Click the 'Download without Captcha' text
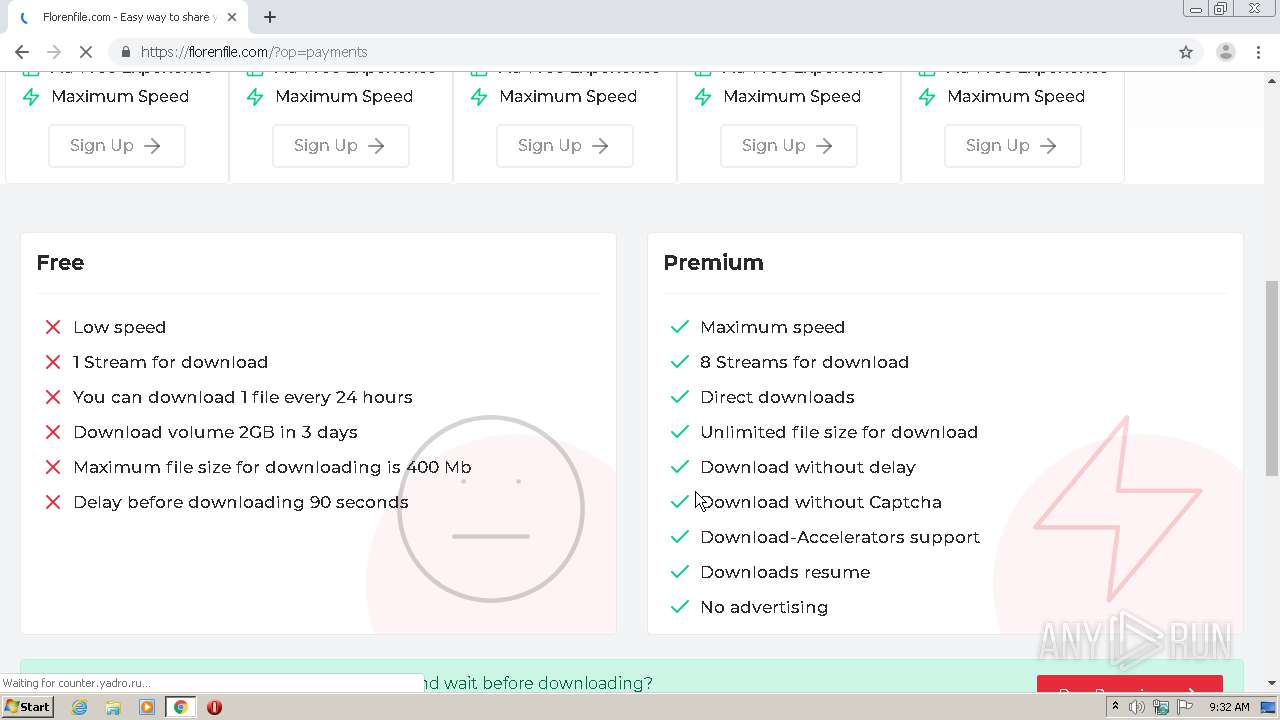The width and height of the screenshot is (1280, 720). (821, 502)
